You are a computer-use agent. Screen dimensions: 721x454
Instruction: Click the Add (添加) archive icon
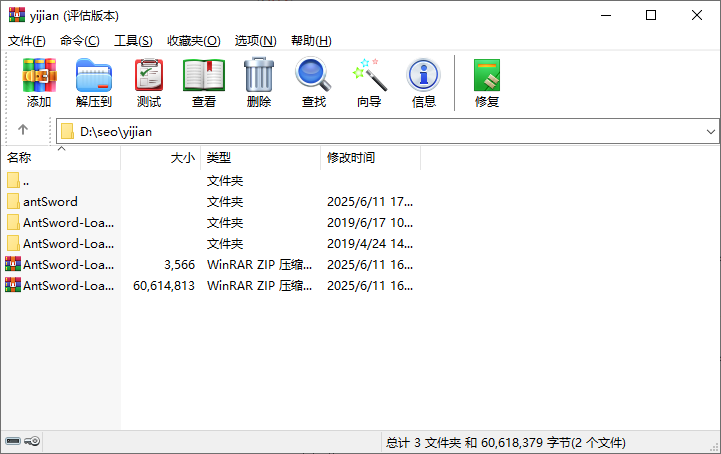click(x=40, y=75)
